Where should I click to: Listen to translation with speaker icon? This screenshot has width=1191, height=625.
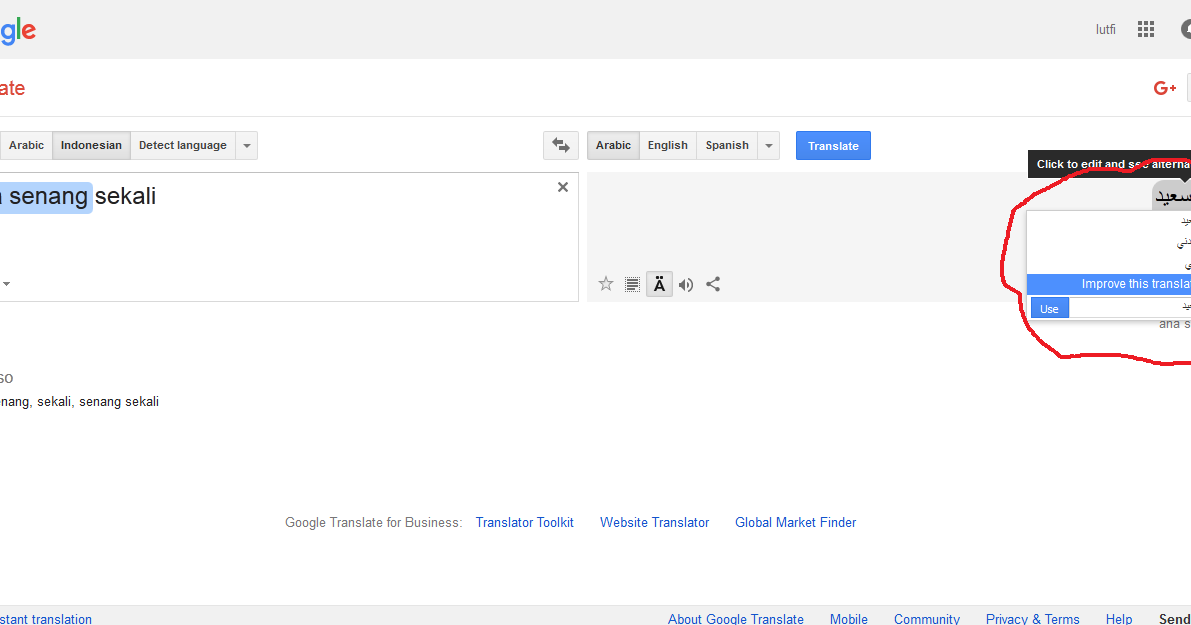[x=686, y=285]
